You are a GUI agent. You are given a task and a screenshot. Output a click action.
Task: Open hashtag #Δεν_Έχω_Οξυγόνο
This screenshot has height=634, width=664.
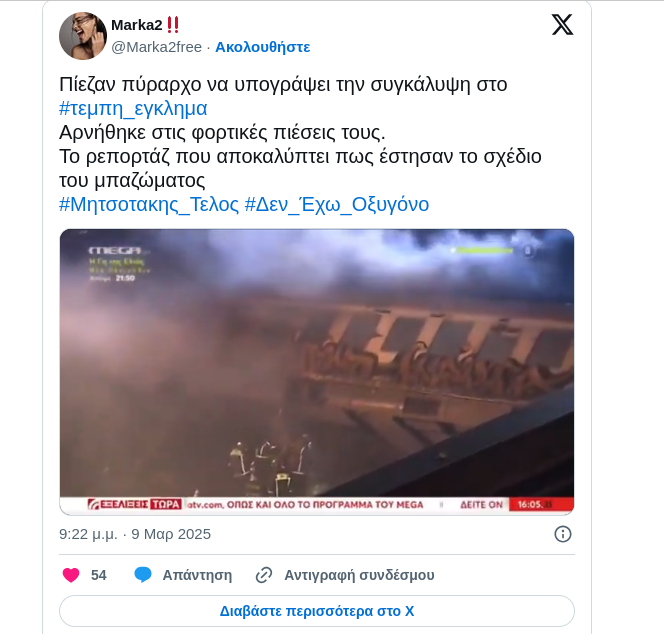click(x=337, y=205)
